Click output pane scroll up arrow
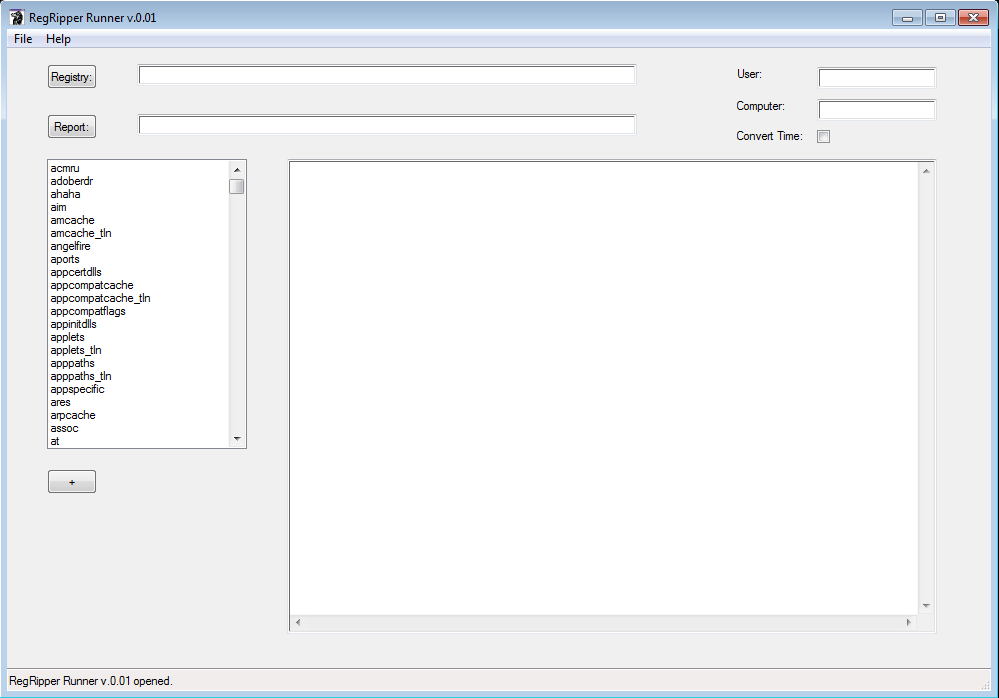The height and width of the screenshot is (698, 999). point(926,171)
